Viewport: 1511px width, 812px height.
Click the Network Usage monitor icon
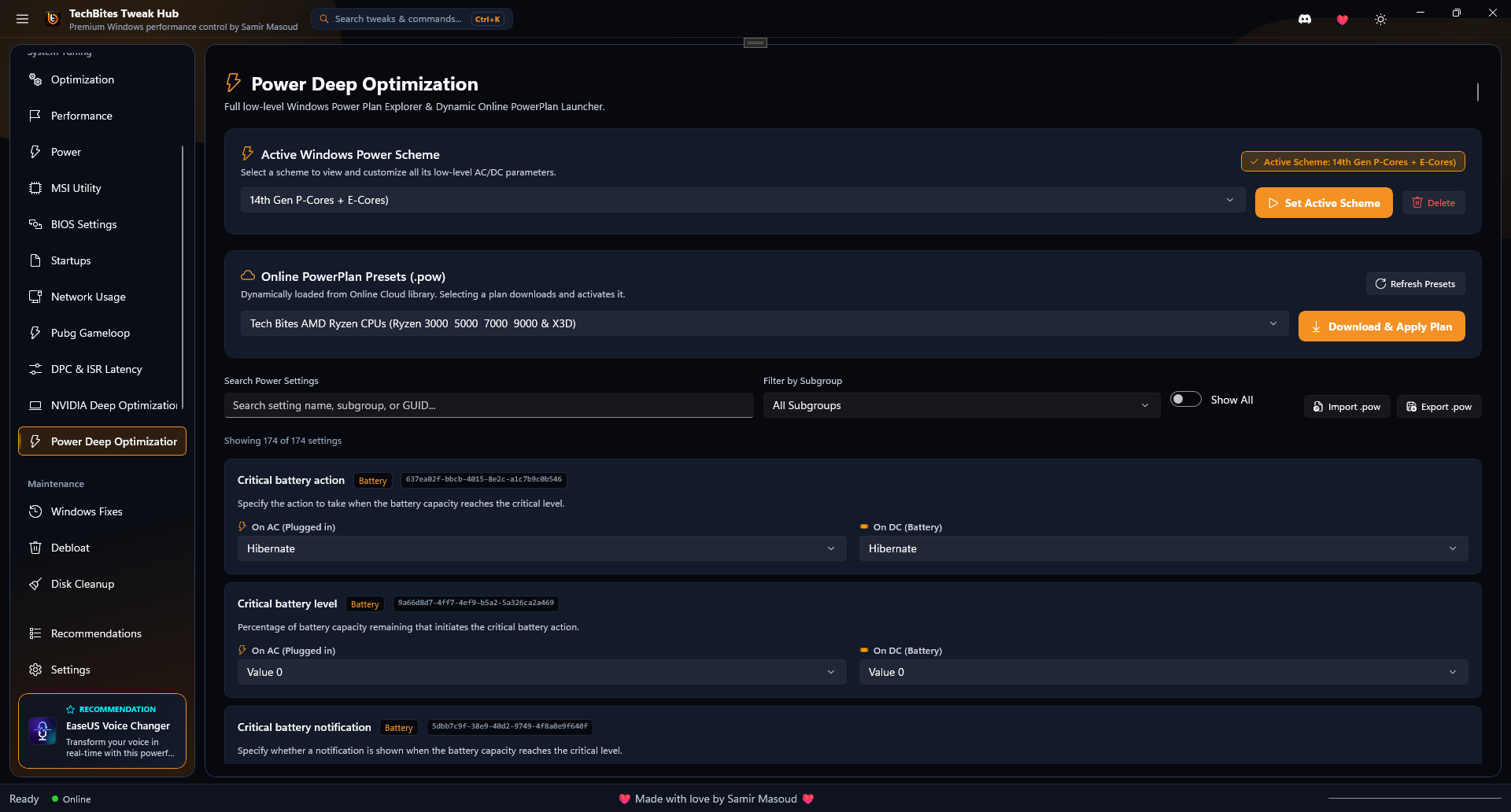tap(35, 297)
